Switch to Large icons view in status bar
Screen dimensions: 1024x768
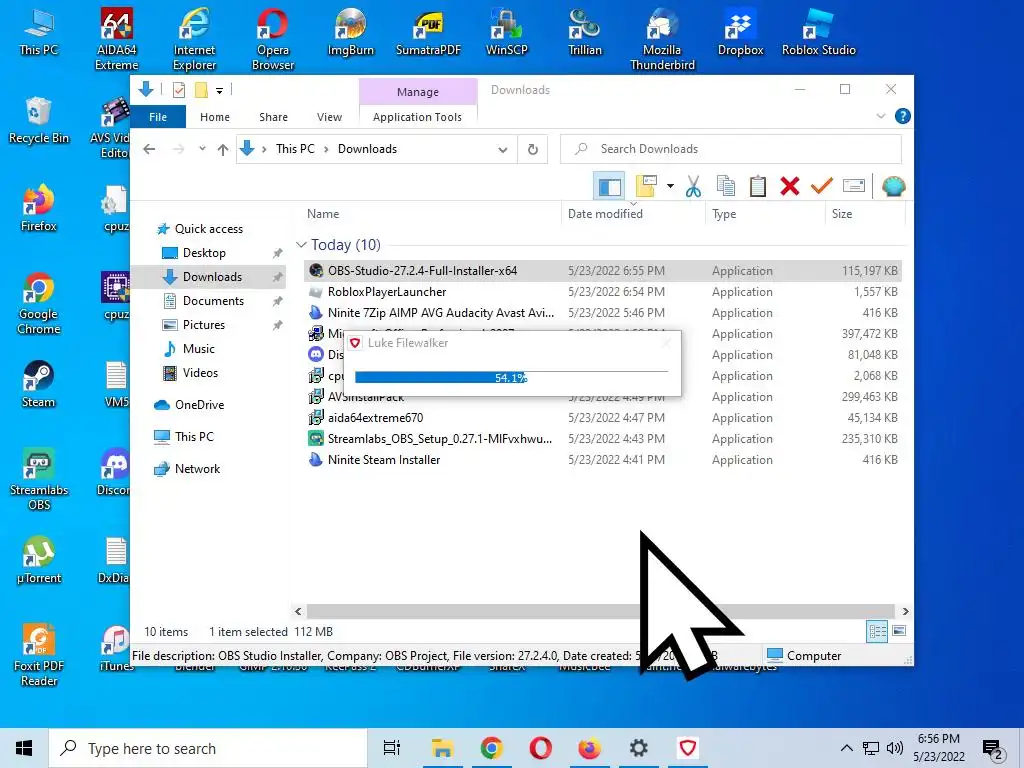tap(899, 631)
